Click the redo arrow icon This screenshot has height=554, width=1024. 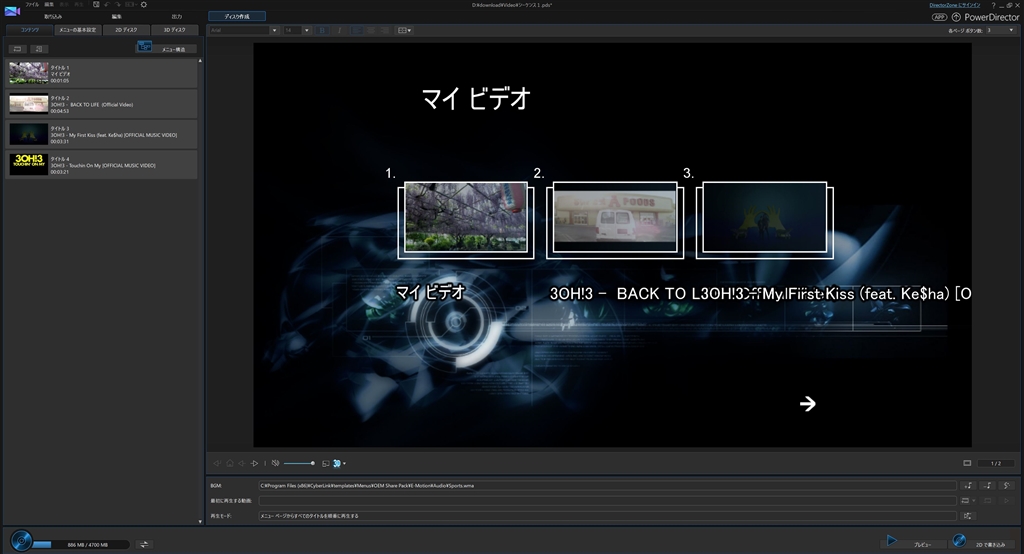coord(118,5)
